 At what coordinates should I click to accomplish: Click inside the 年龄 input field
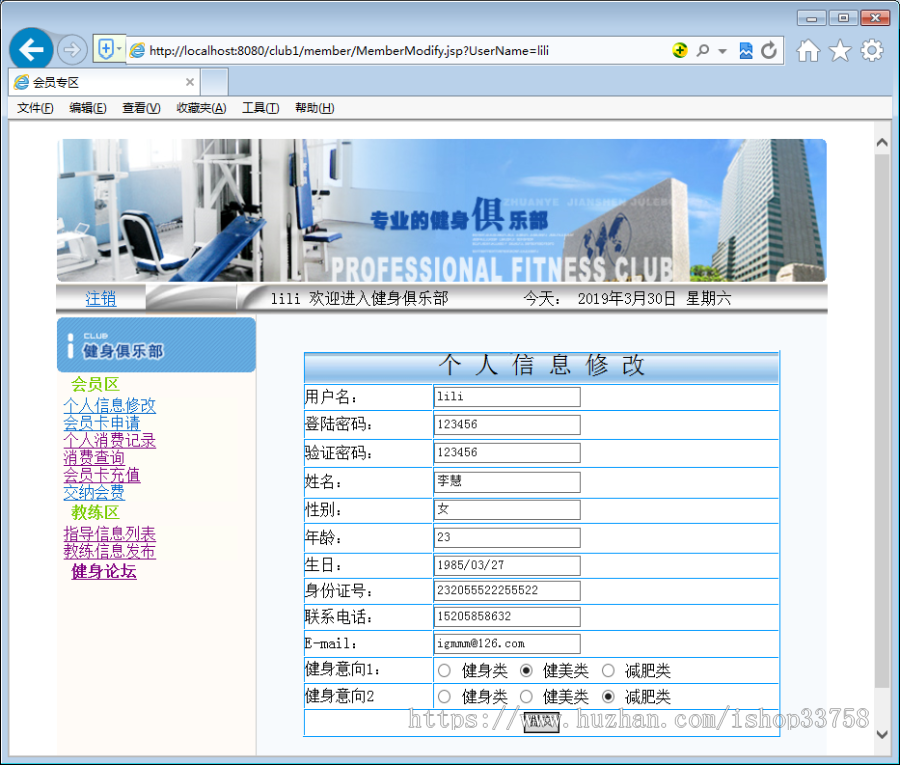506,537
